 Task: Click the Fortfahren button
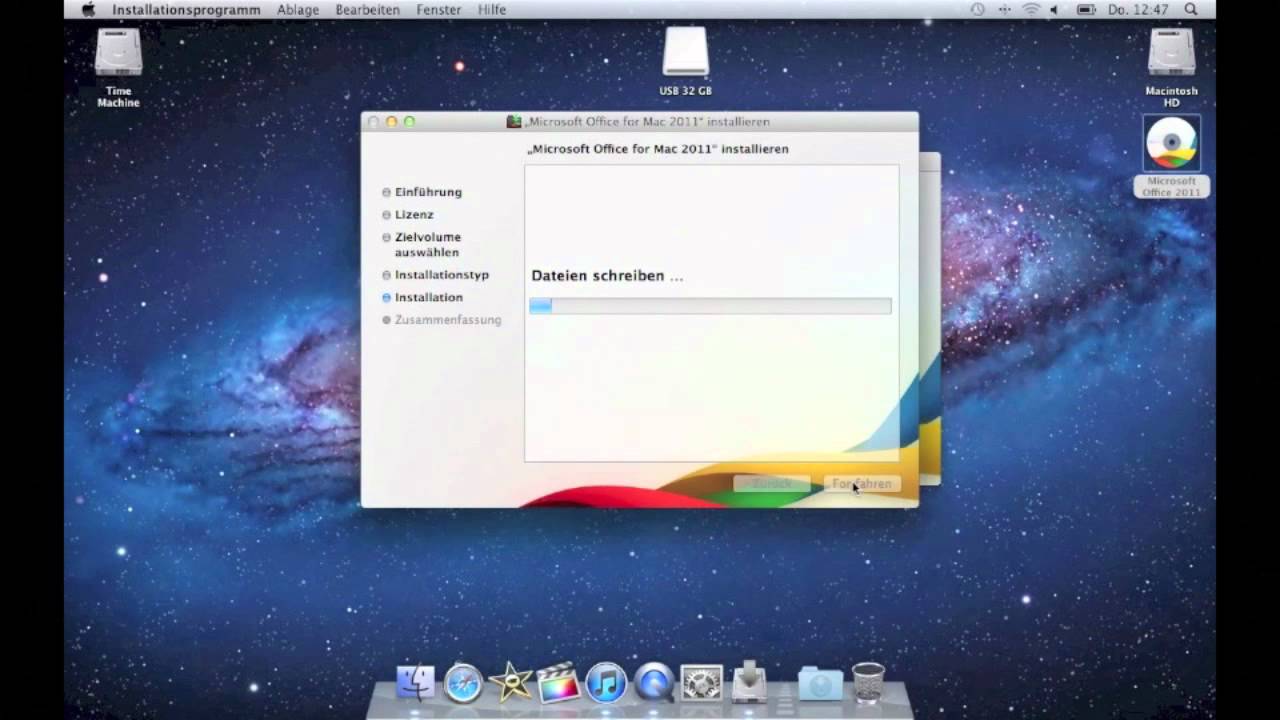pos(862,484)
